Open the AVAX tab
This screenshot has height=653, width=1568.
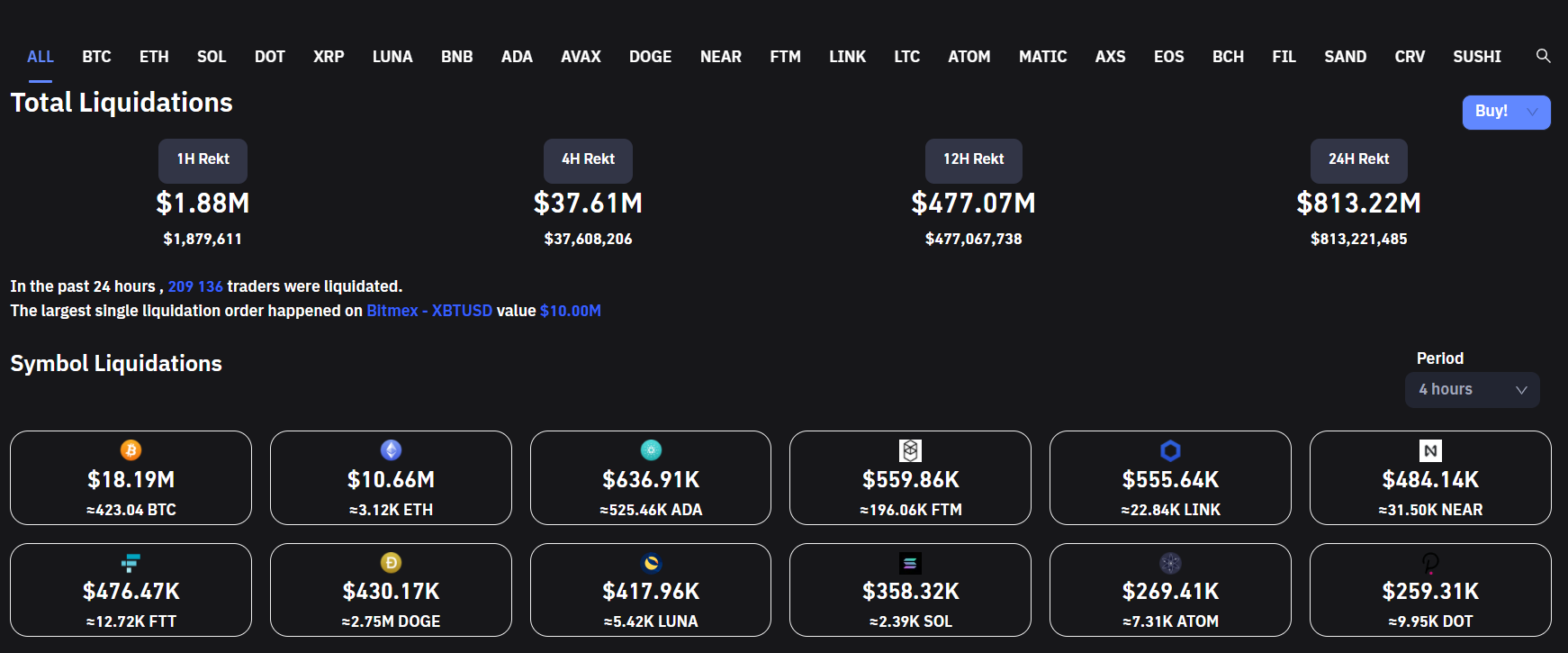[x=581, y=57]
